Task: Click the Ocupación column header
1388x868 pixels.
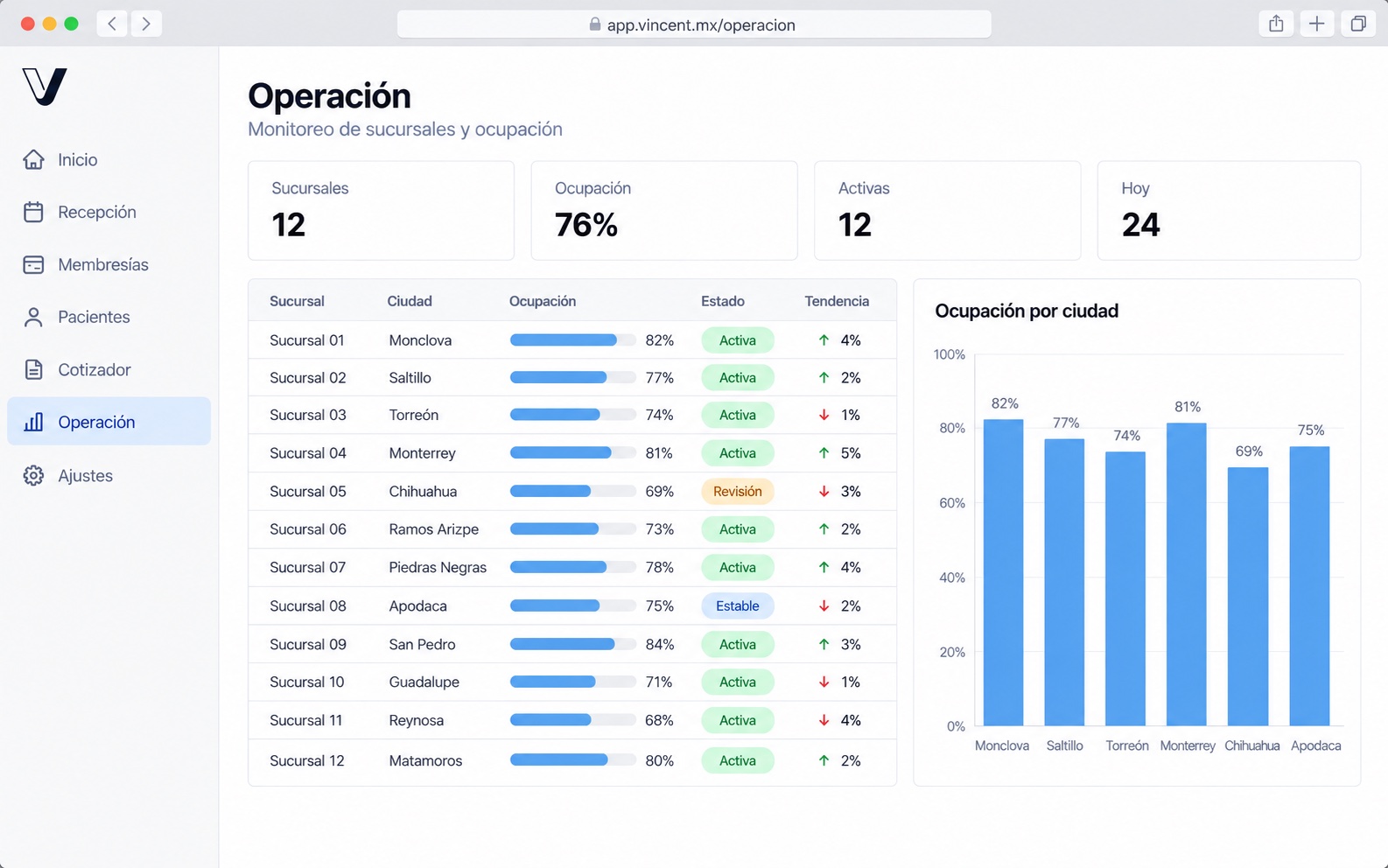Action: [x=543, y=301]
